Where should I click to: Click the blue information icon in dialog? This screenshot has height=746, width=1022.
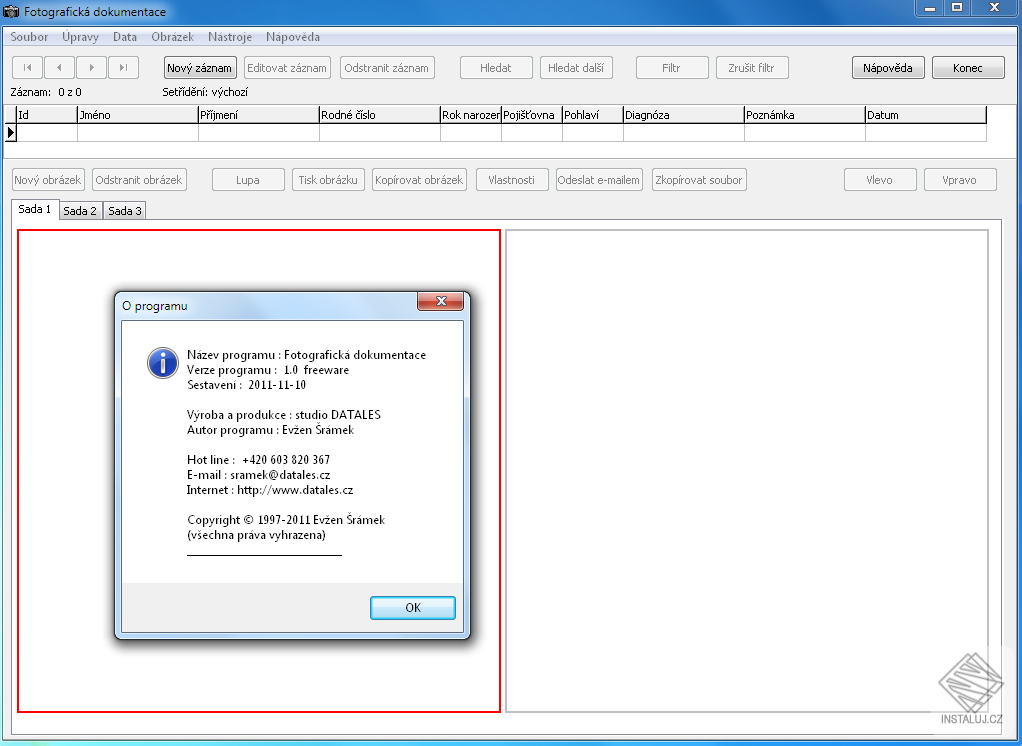[x=162, y=362]
